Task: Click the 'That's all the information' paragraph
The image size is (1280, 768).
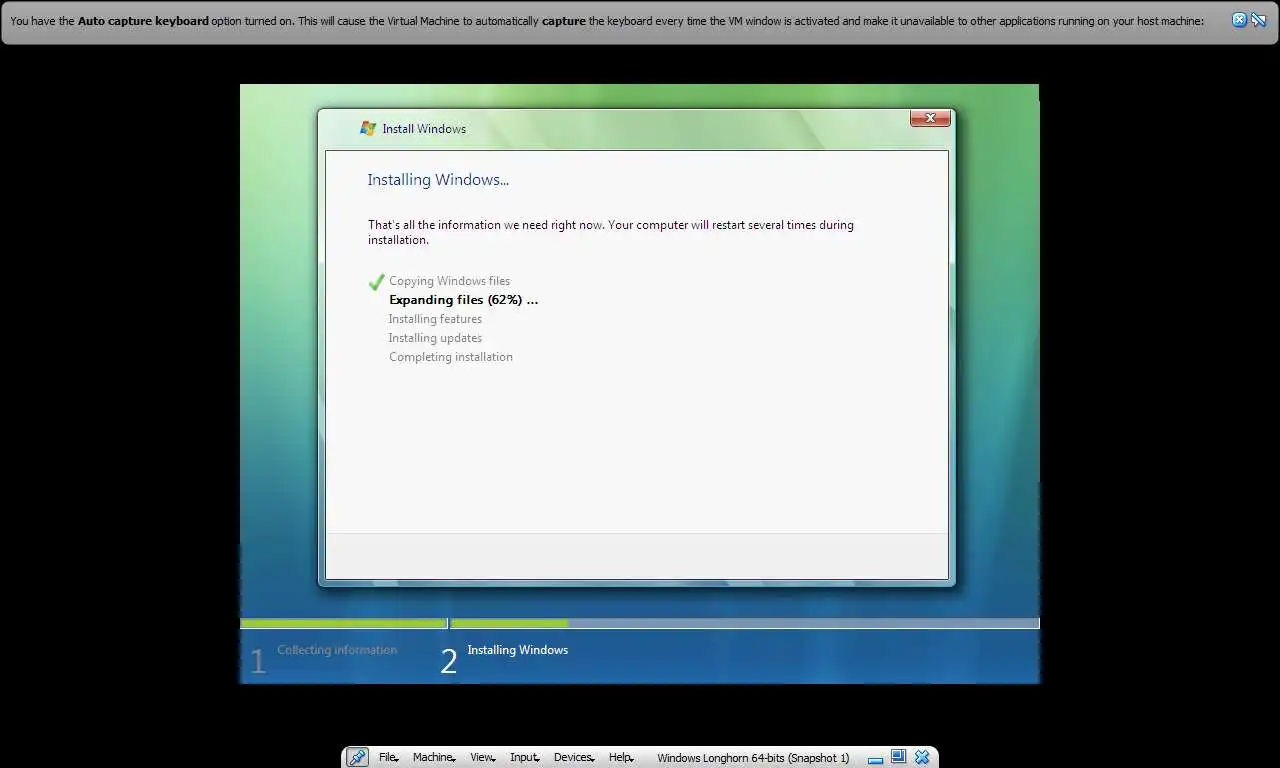Action: tap(611, 232)
